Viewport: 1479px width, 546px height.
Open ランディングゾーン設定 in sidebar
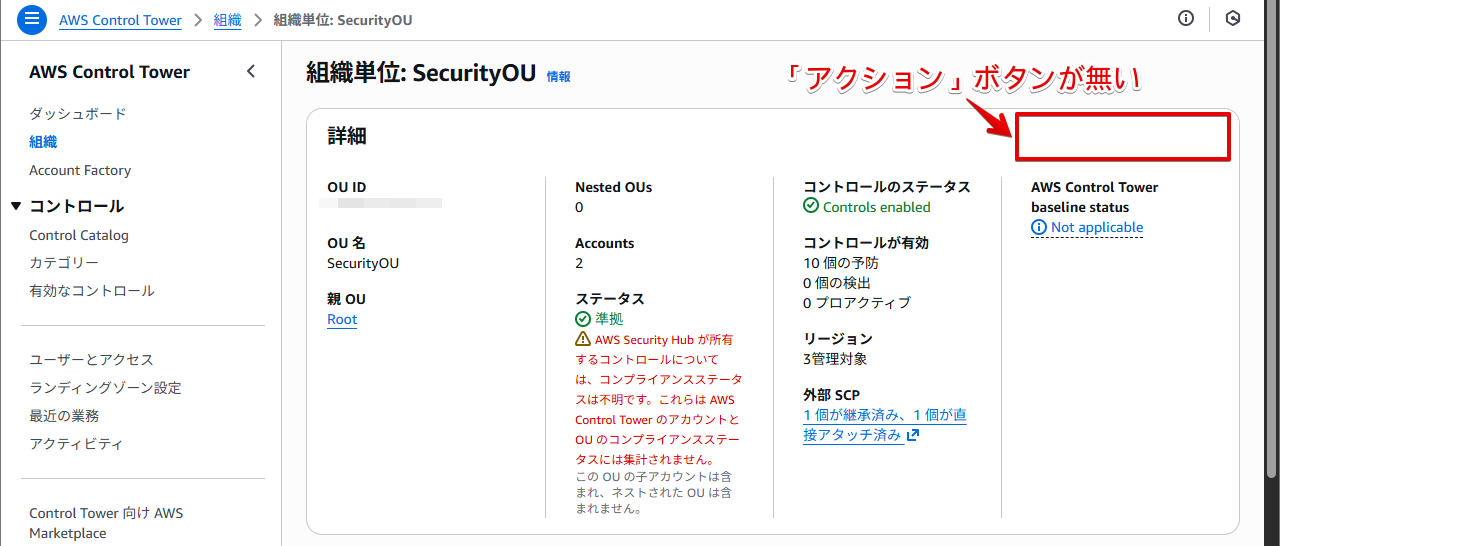click(x=105, y=388)
